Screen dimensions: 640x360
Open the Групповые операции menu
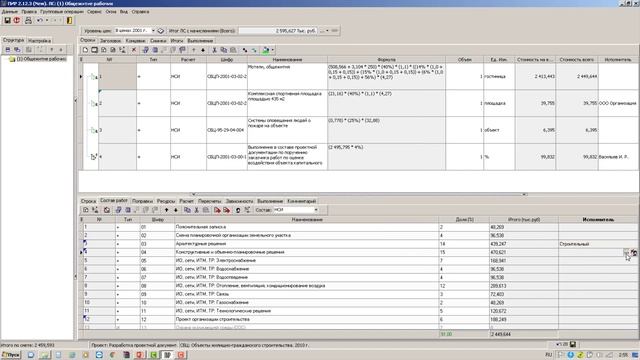[62, 12]
